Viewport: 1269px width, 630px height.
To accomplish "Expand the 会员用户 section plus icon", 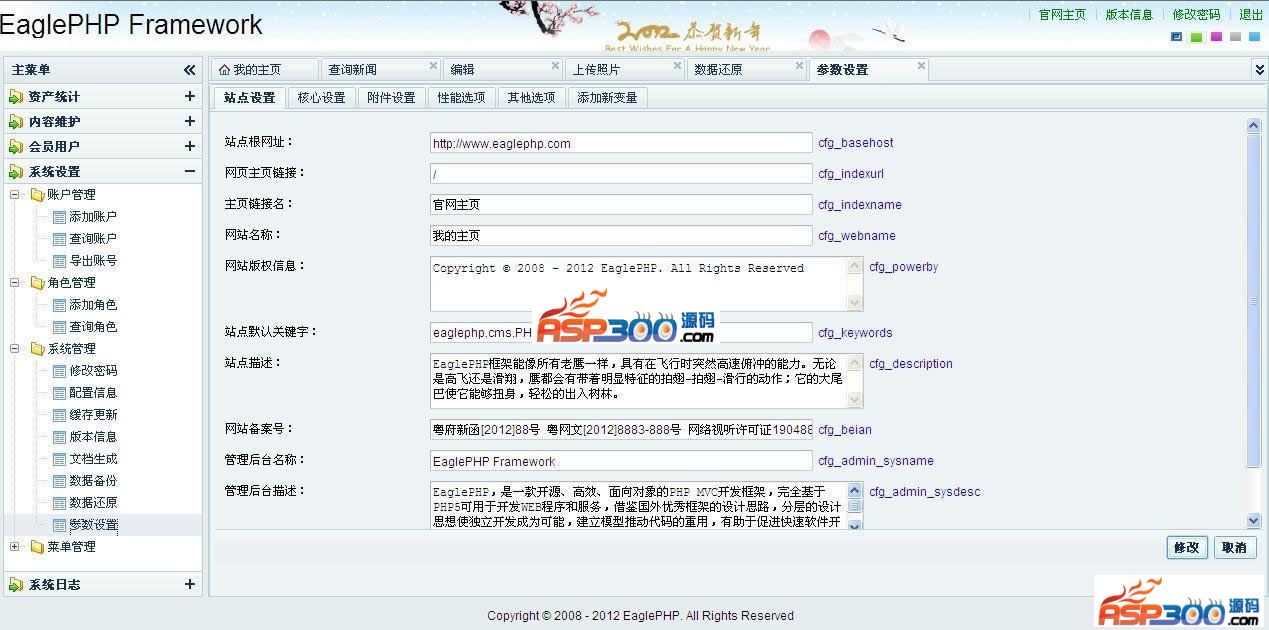I will point(189,146).
